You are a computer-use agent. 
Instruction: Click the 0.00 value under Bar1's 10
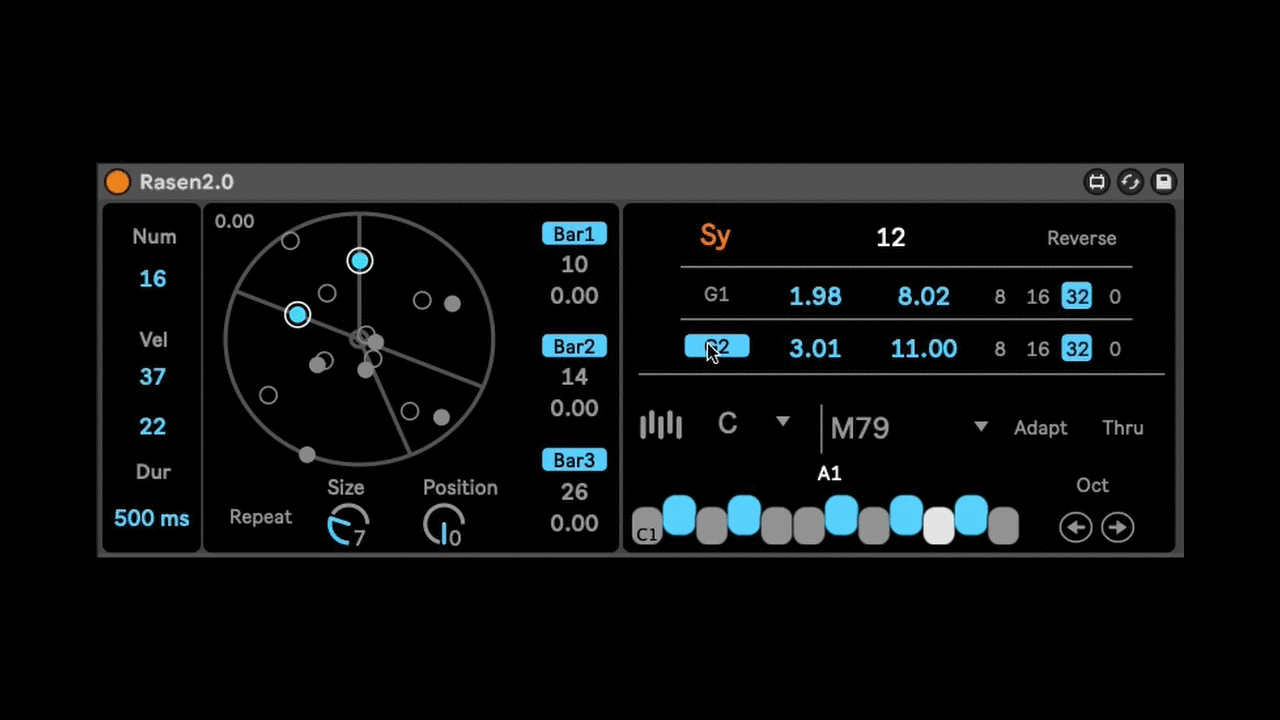click(574, 296)
